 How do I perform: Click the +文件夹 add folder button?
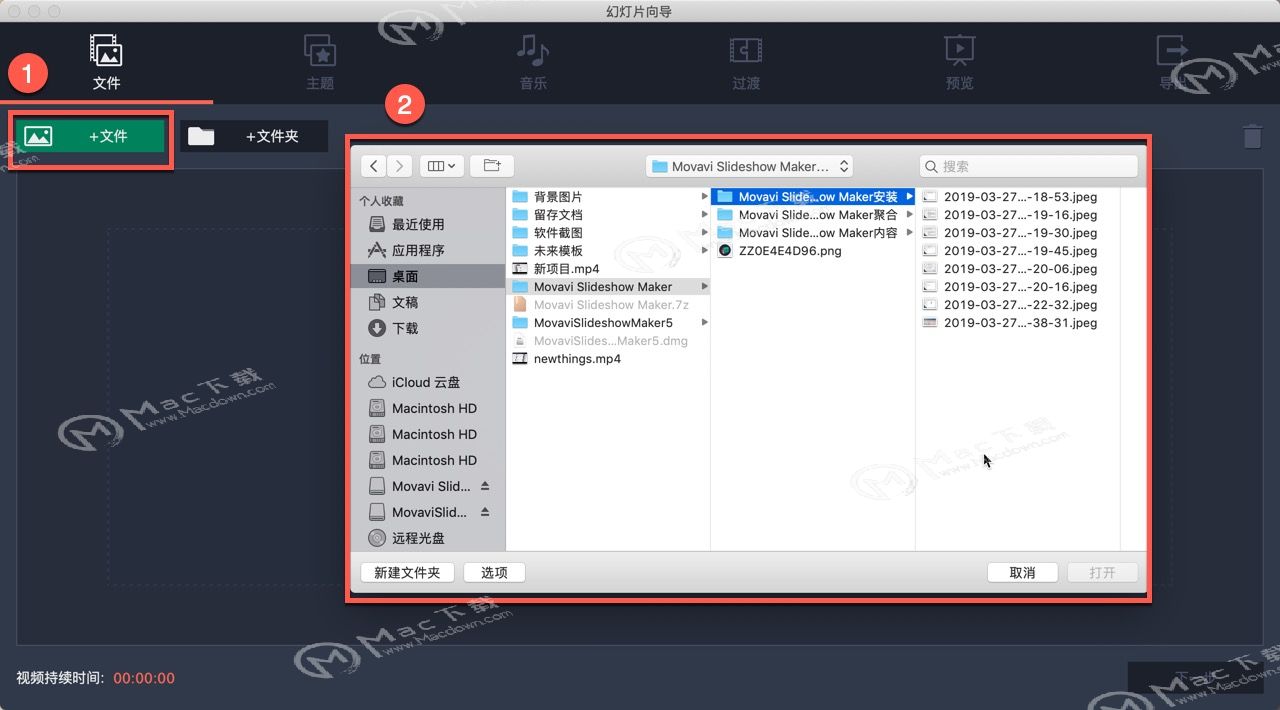click(x=254, y=136)
